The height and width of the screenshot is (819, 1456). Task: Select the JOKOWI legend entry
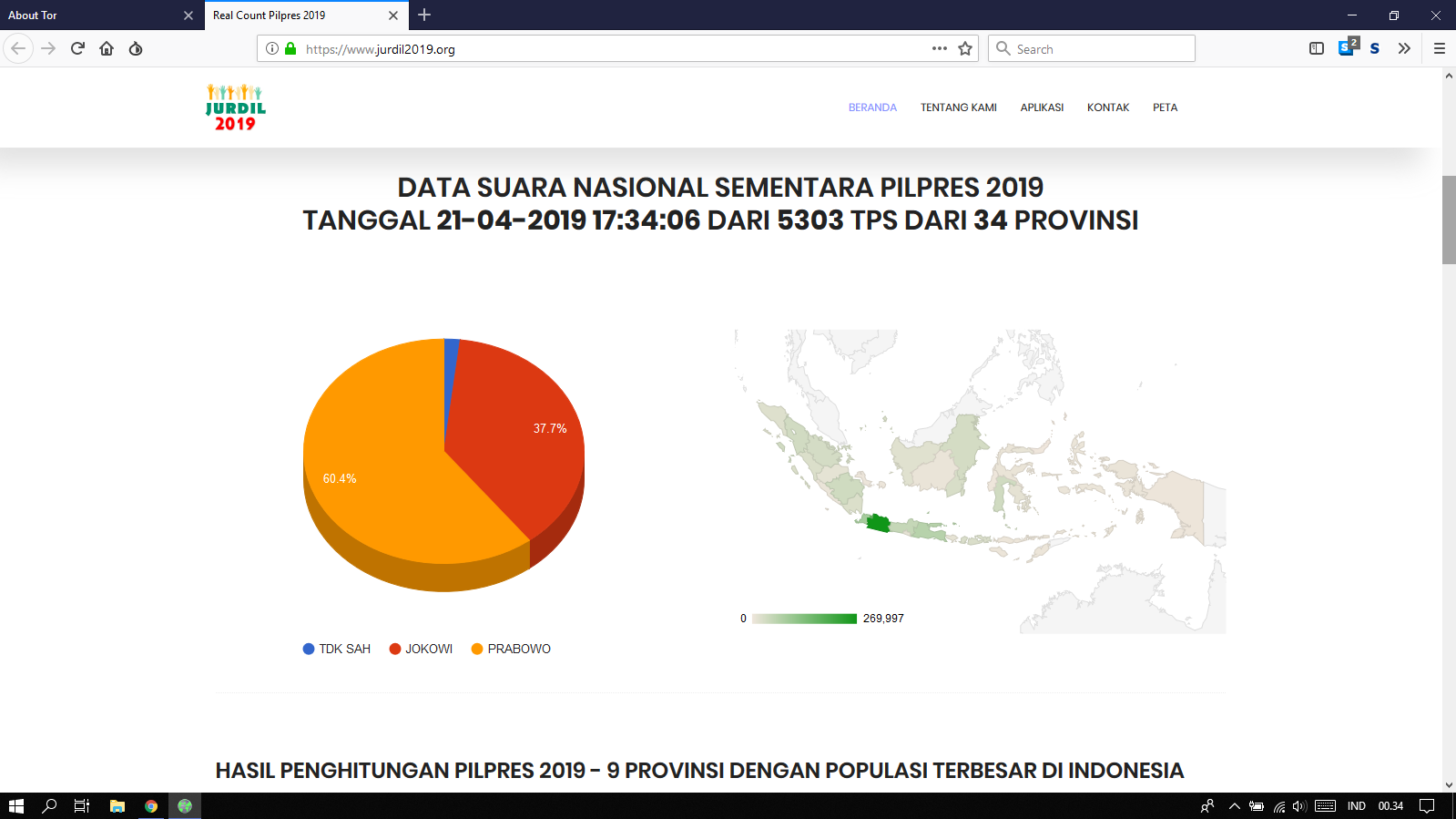421,649
